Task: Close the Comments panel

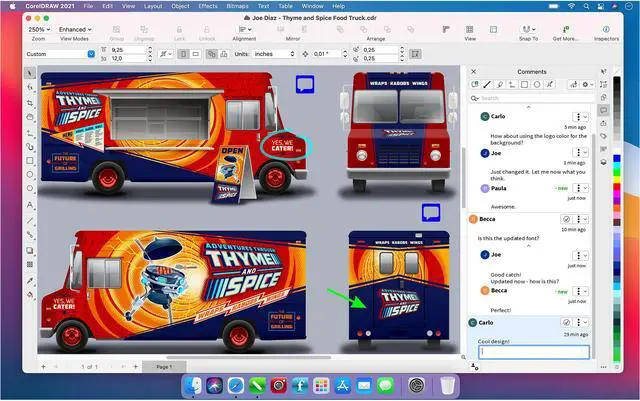Action: [x=473, y=71]
